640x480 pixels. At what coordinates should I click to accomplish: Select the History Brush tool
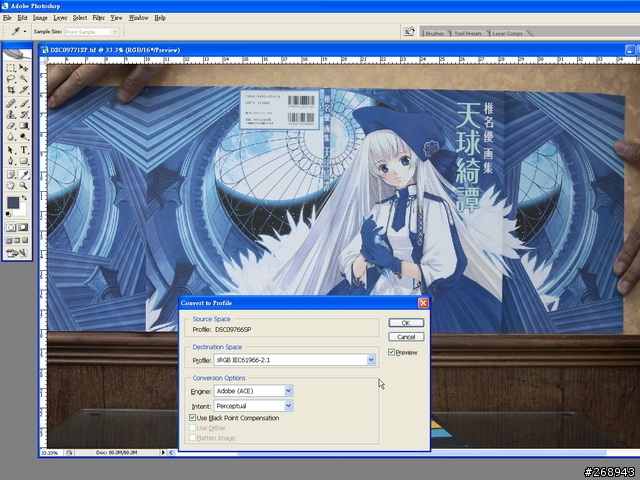click(23, 114)
